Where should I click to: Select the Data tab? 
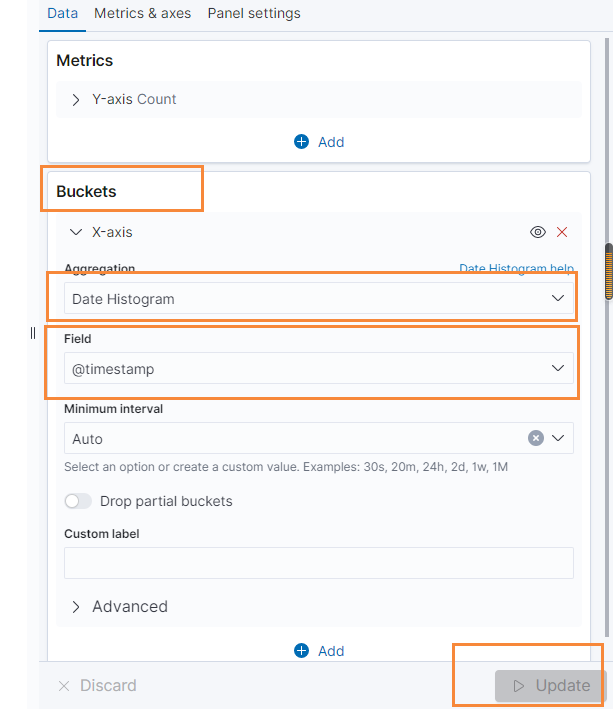tap(62, 14)
